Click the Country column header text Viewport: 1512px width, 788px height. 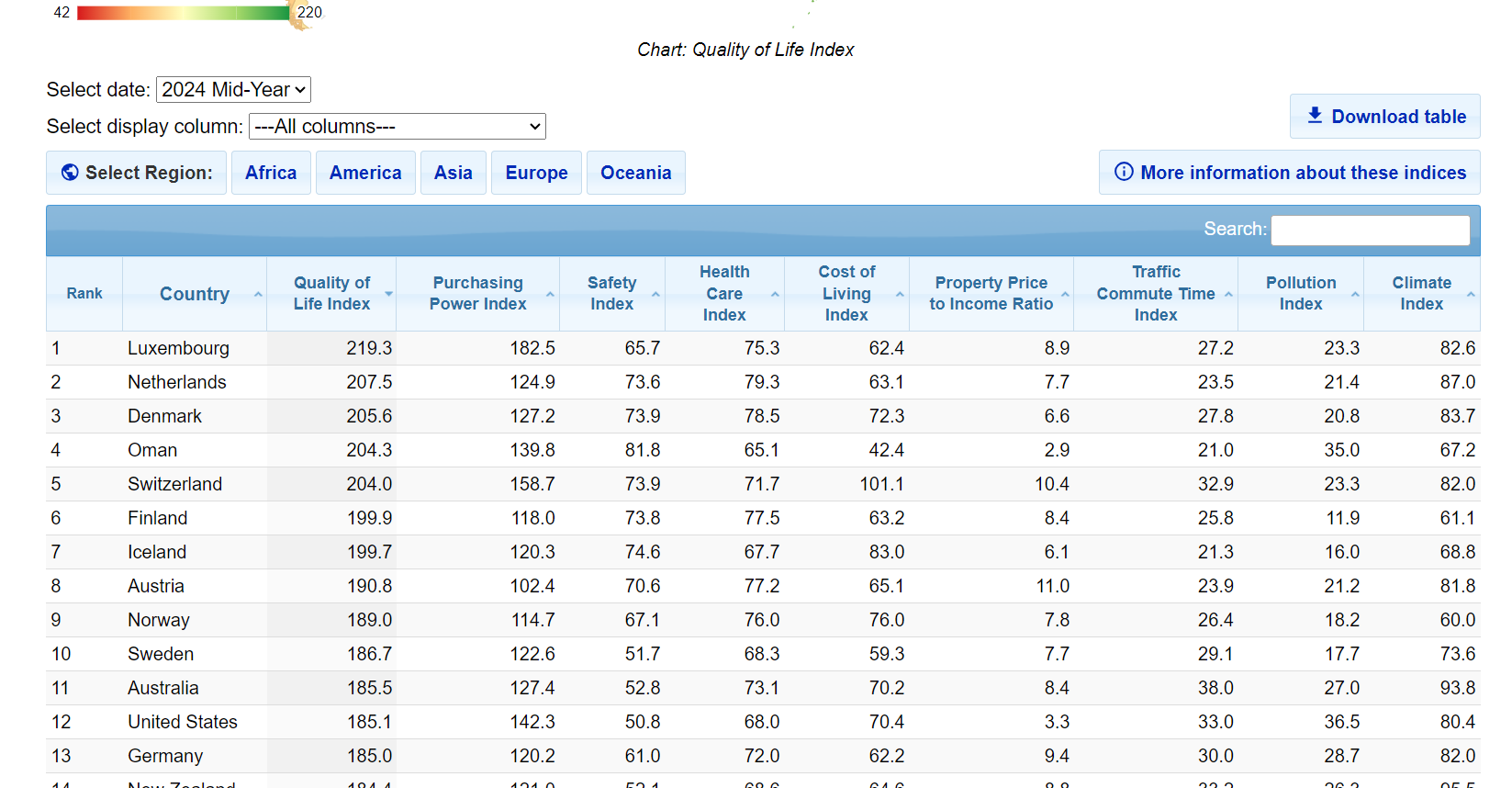pos(195,294)
